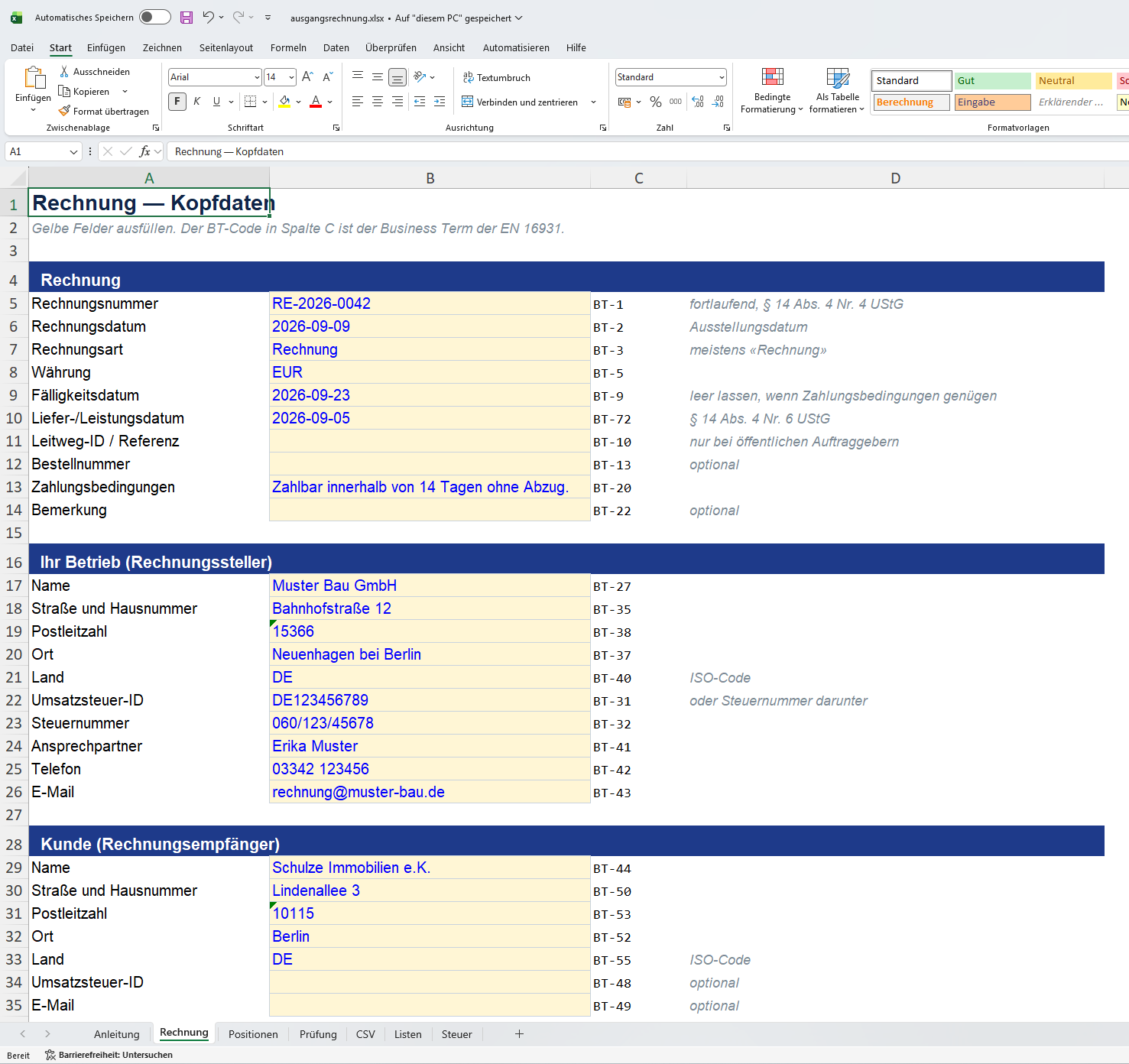Open the Arial font name dropdown
The image size is (1129, 1064).
(x=257, y=77)
